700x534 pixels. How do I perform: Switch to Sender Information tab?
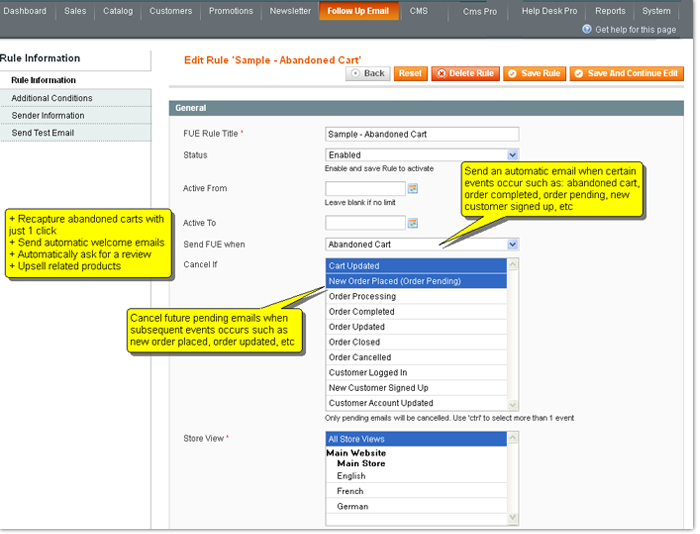(76, 116)
